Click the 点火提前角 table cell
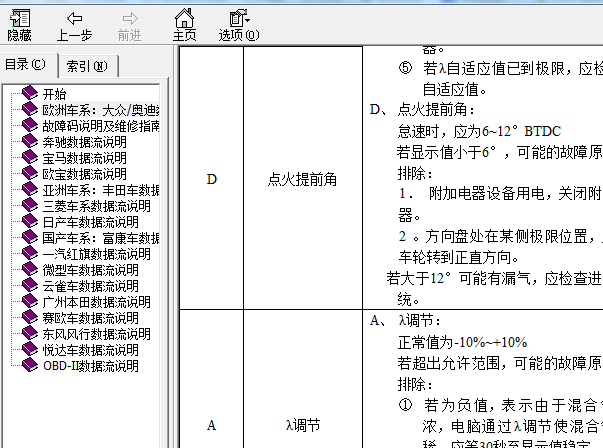 (x=303, y=179)
